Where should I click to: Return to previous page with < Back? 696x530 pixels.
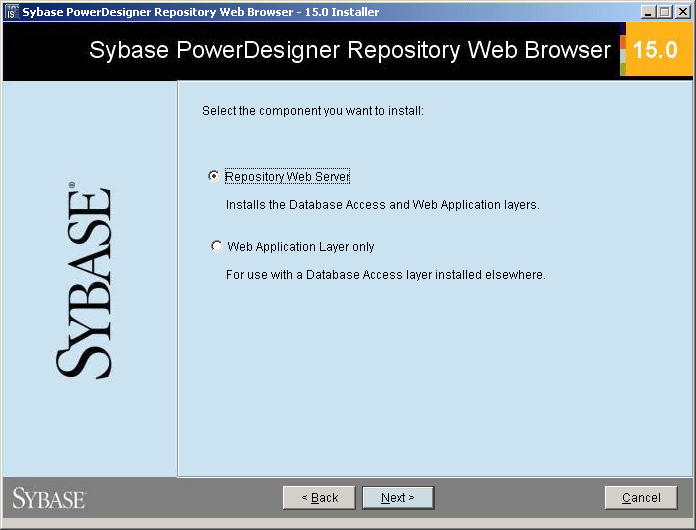coord(319,498)
